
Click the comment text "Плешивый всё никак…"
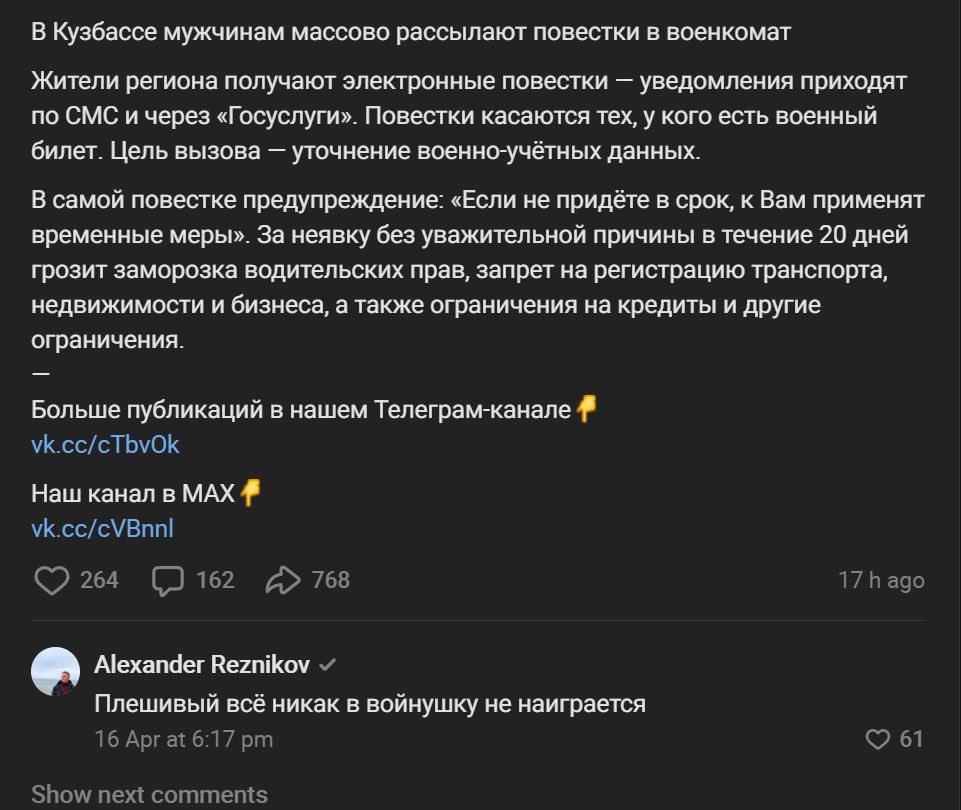pyautogui.click(x=369, y=703)
